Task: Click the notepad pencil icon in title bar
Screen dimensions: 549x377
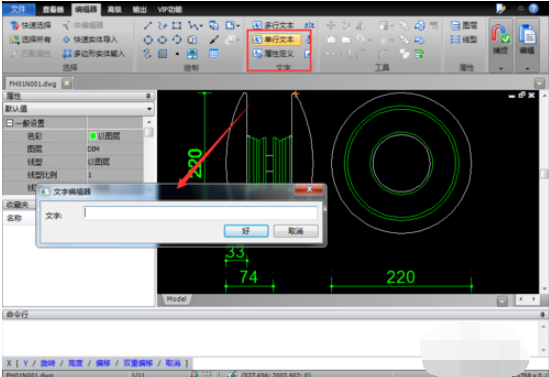Action: click(x=501, y=9)
